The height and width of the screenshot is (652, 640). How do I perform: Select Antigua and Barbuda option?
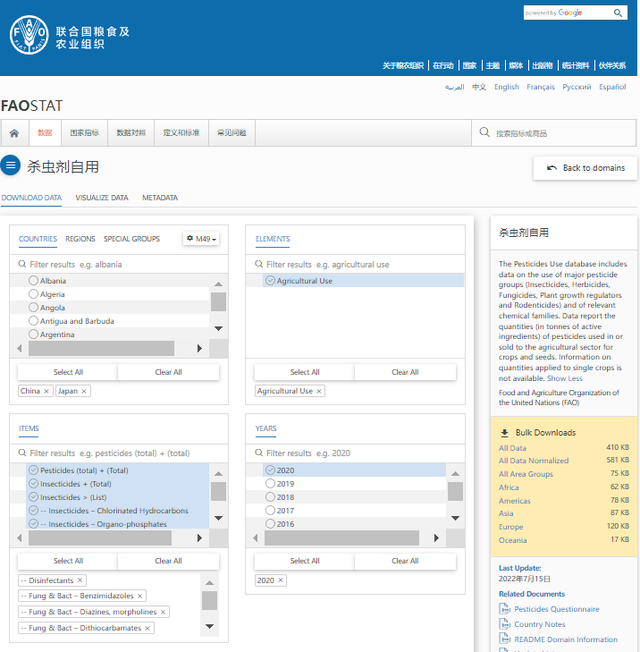point(33,321)
